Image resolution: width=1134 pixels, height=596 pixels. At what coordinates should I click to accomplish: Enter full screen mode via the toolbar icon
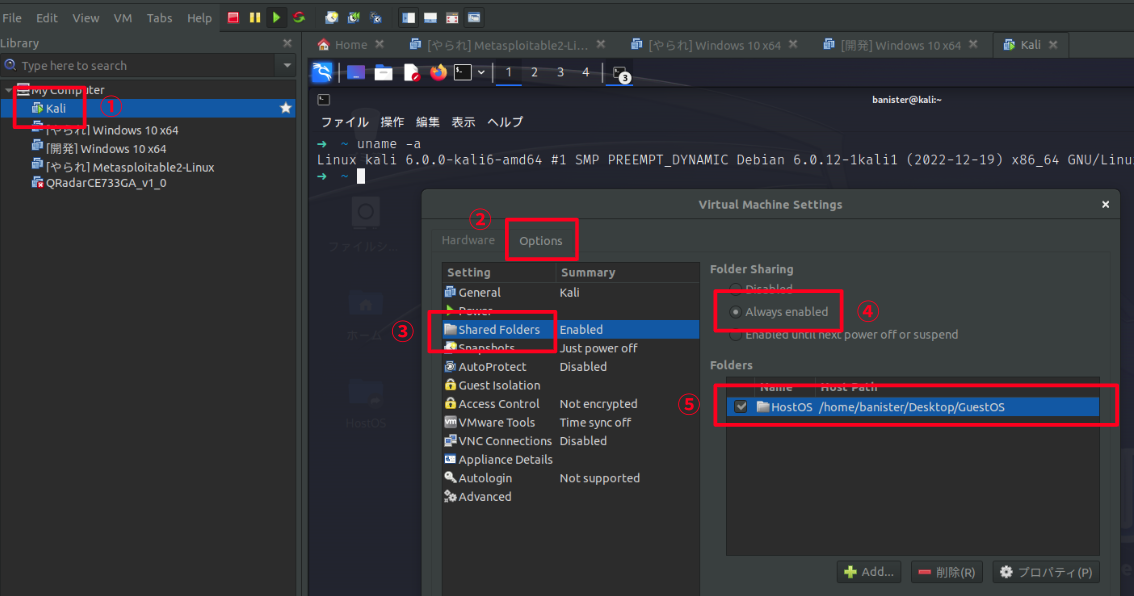click(452, 17)
